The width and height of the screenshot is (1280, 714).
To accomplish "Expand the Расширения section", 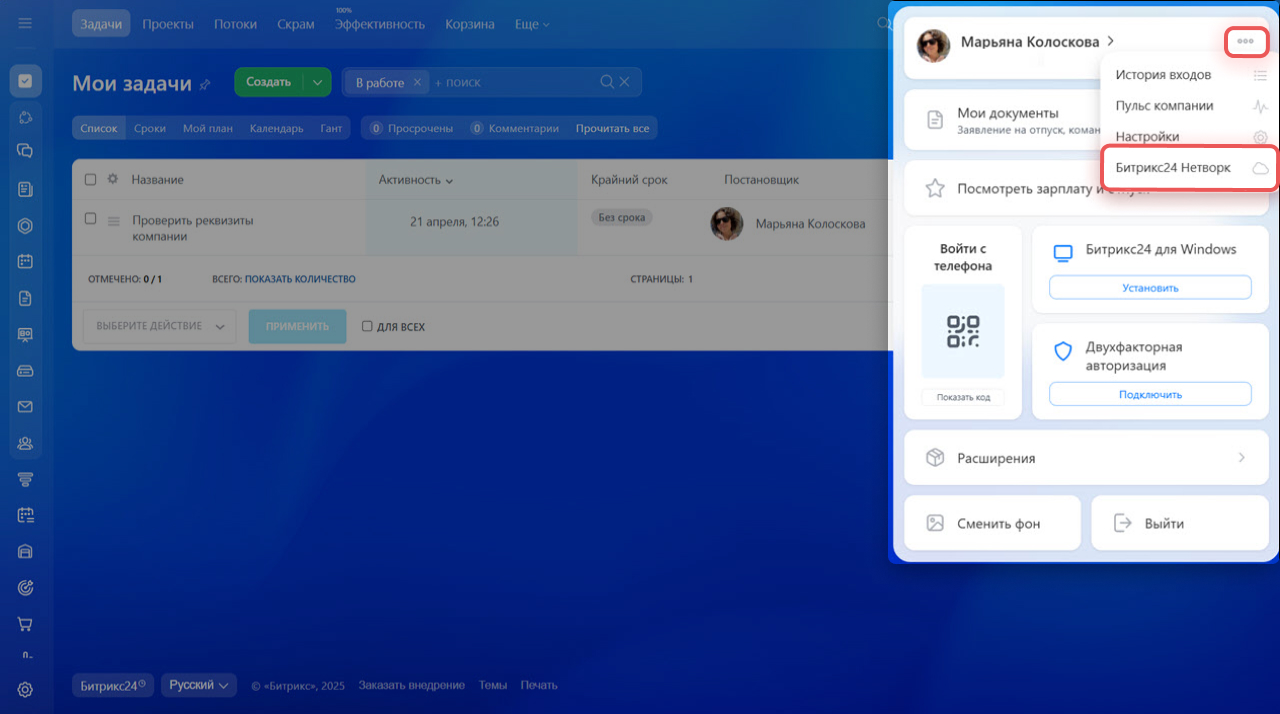I will coord(1086,458).
